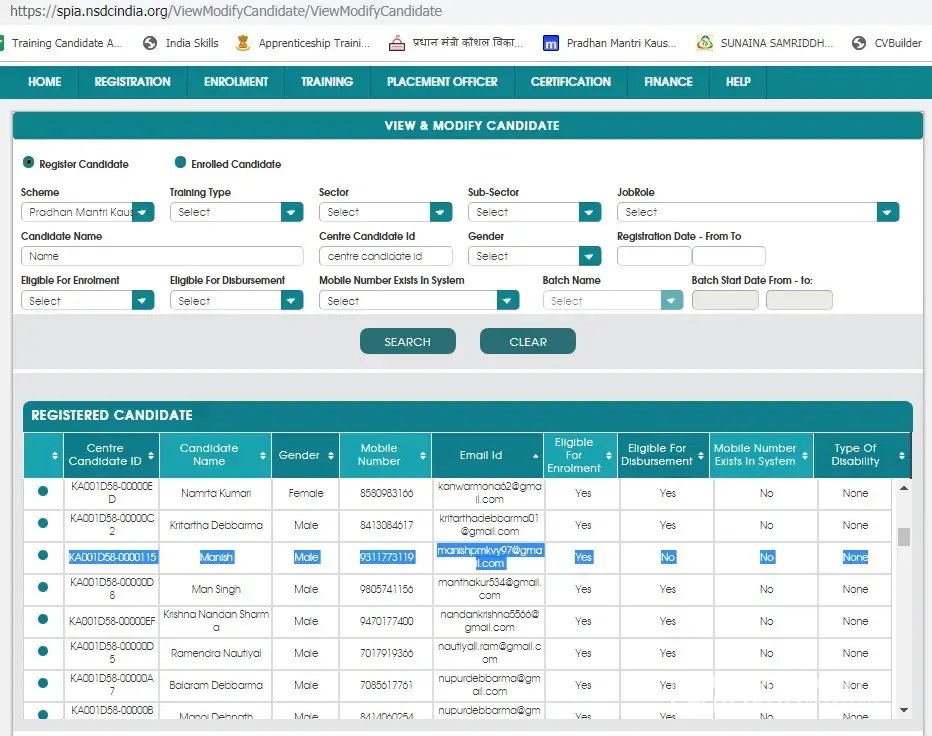Sort by Type Of Disability column arrows

(x=902, y=456)
